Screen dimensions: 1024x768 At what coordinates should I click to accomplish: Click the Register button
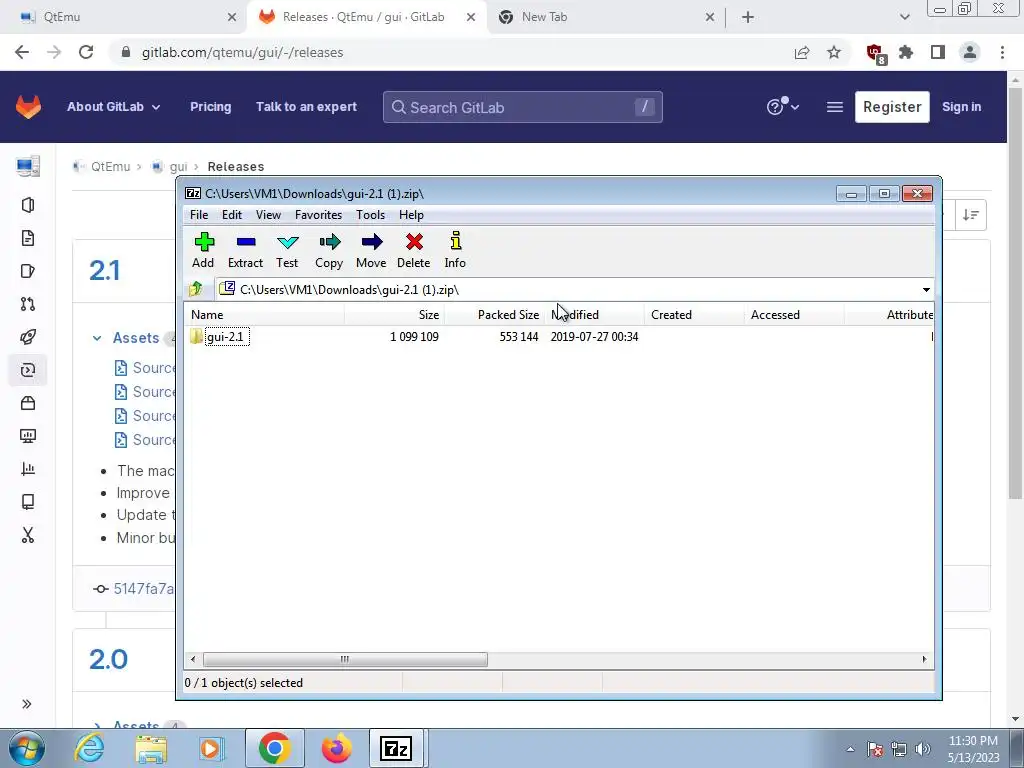[x=892, y=107]
